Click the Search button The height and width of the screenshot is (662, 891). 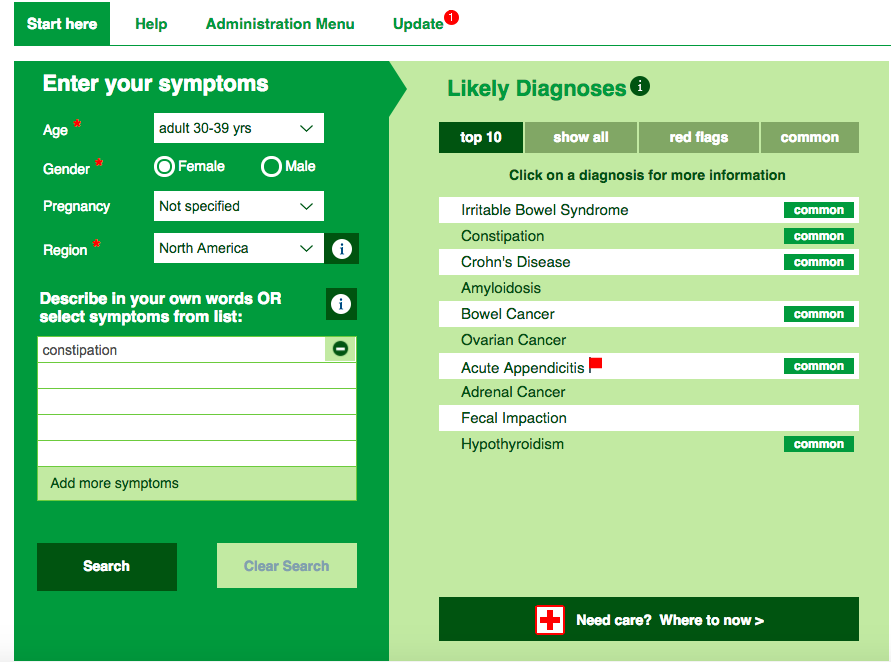tap(106, 566)
